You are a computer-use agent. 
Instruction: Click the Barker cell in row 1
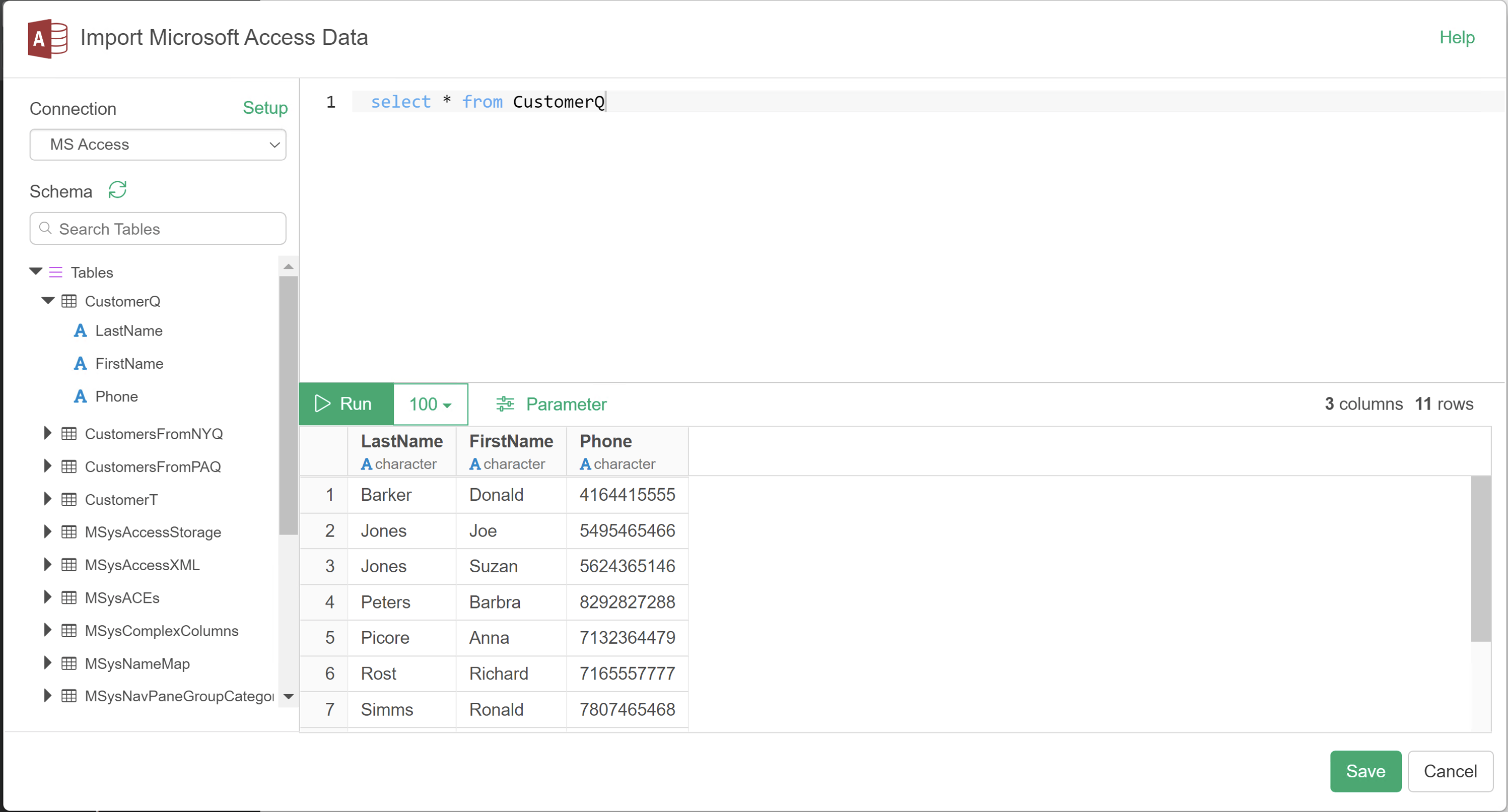coord(401,495)
